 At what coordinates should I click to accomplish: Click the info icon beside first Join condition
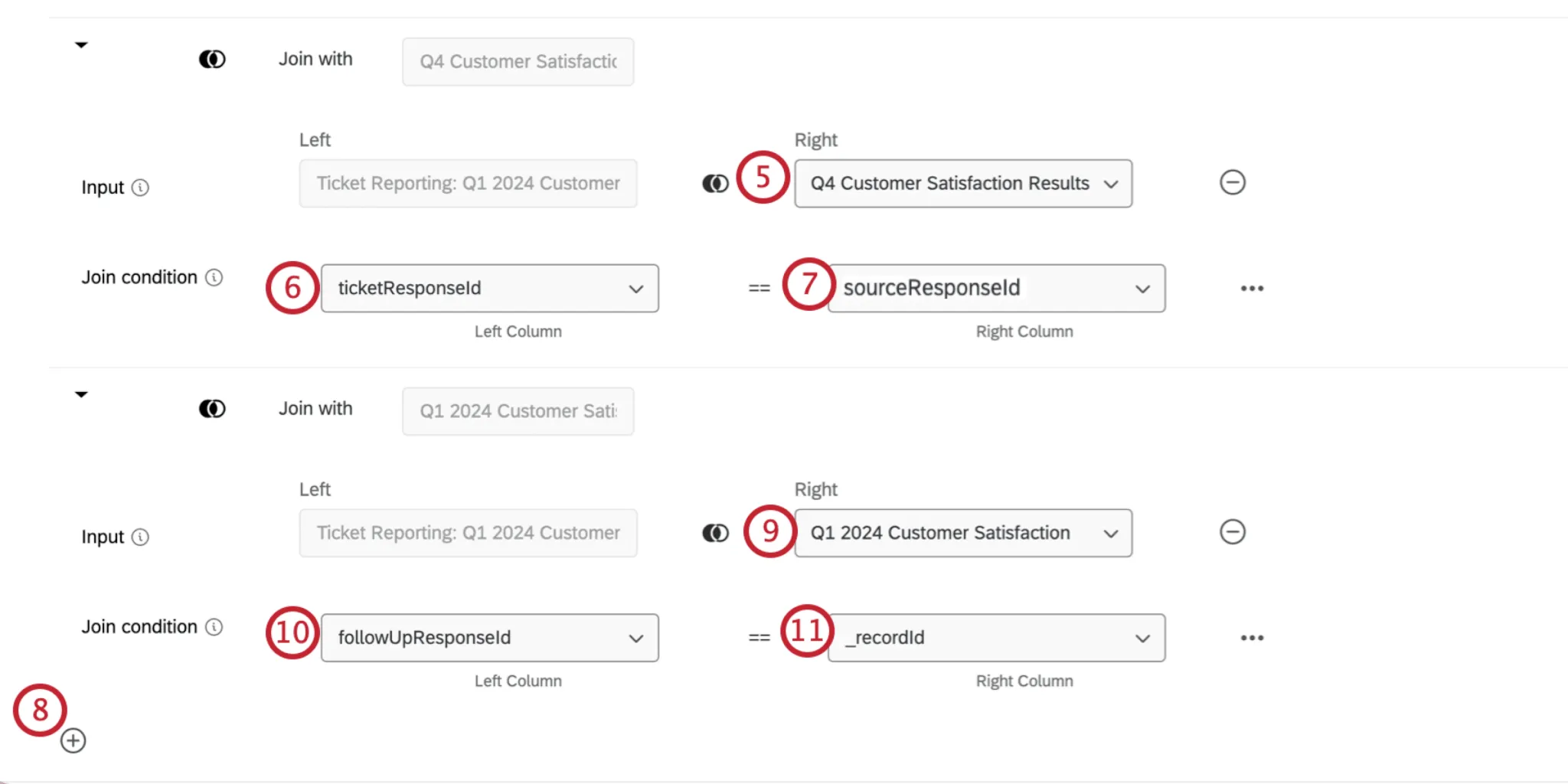(213, 278)
